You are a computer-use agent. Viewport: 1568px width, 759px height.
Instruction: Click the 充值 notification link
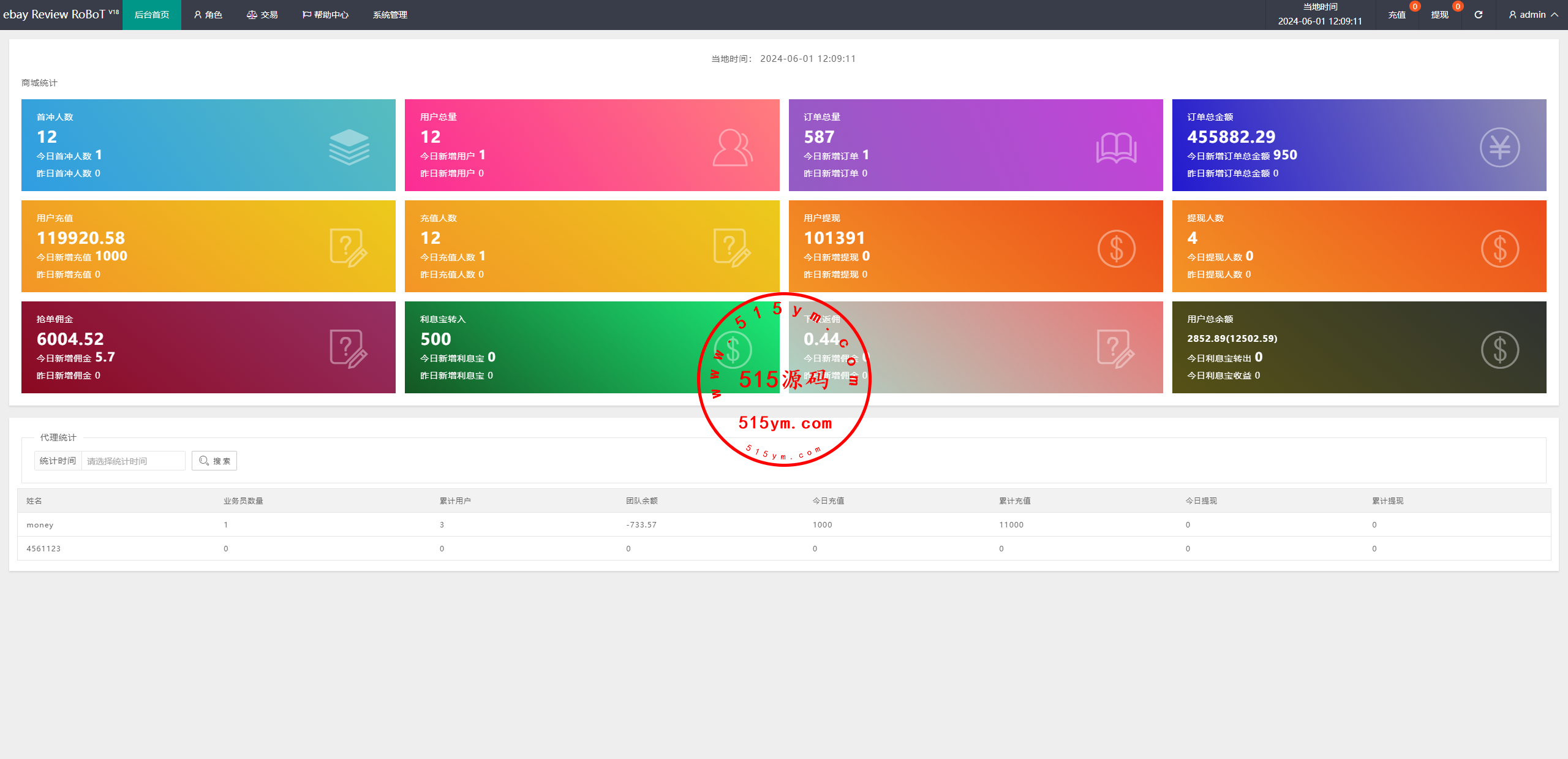pos(1396,15)
